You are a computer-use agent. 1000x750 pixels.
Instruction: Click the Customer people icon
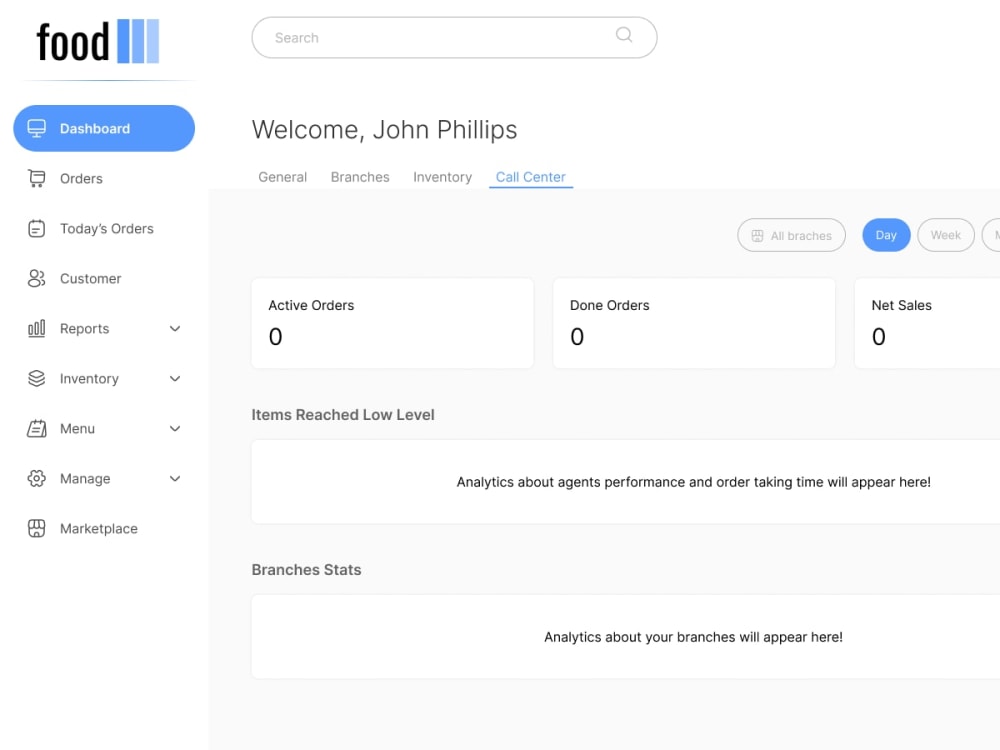pyautogui.click(x=37, y=278)
